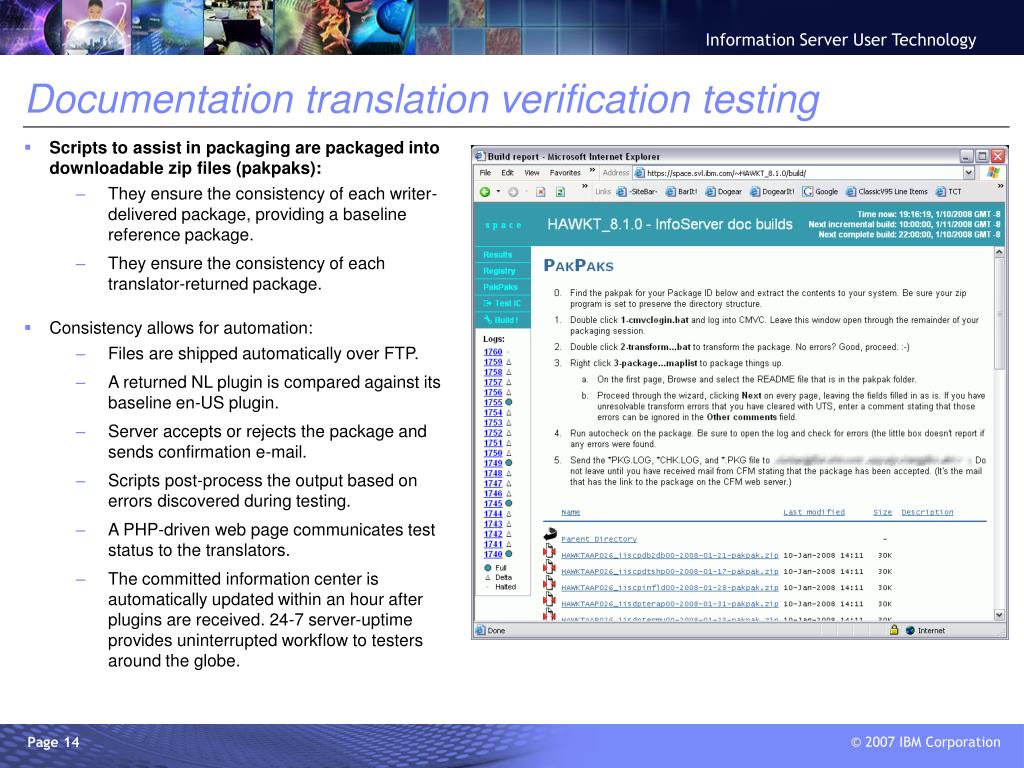Open the Favorites menu
The image size is (1024, 768).
(x=565, y=173)
